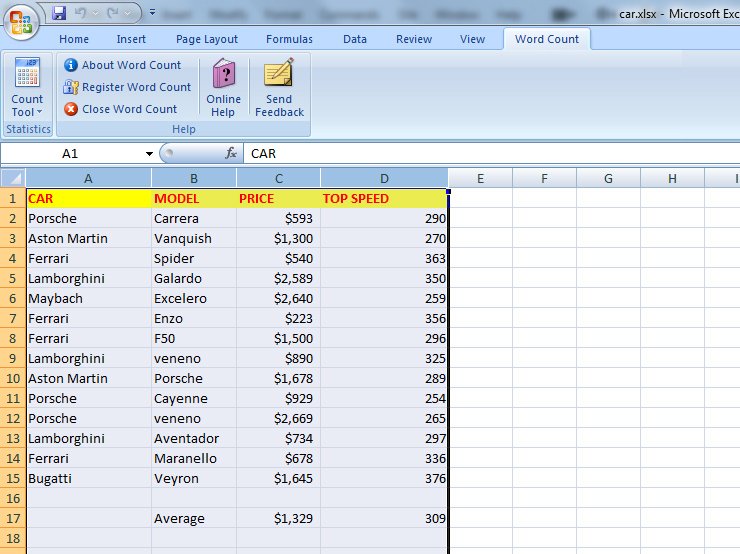Viewport: 740px width, 554px height.
Task: Click the MODEL header cell
Action: click(193, 199)
